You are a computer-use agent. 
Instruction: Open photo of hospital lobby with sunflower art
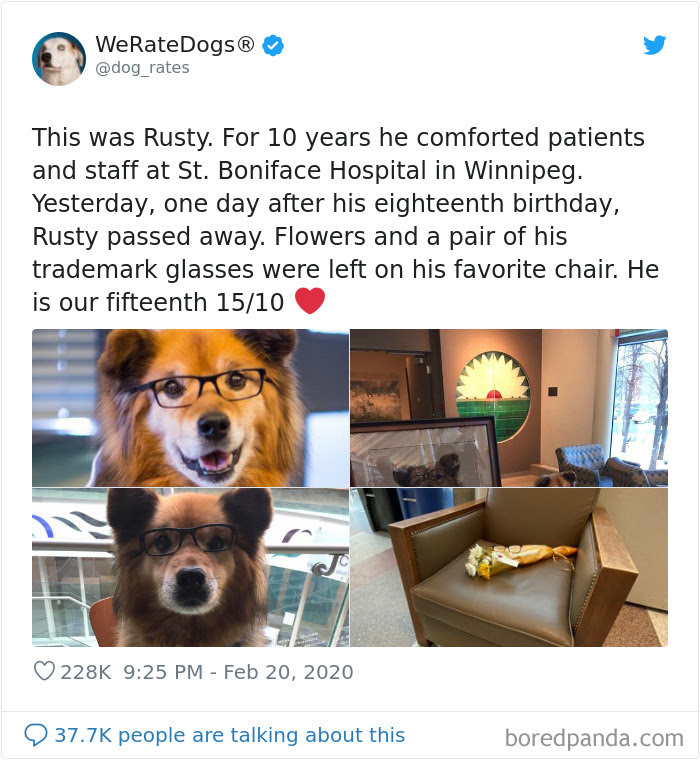point(509,408)
